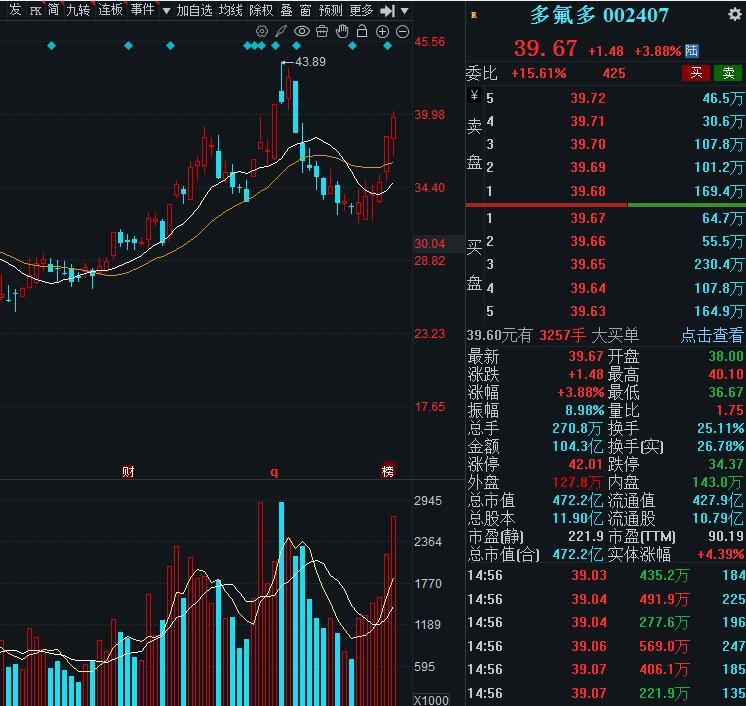Toggle the chart lock icon
The image size is (746, 706).
(362, 31)
